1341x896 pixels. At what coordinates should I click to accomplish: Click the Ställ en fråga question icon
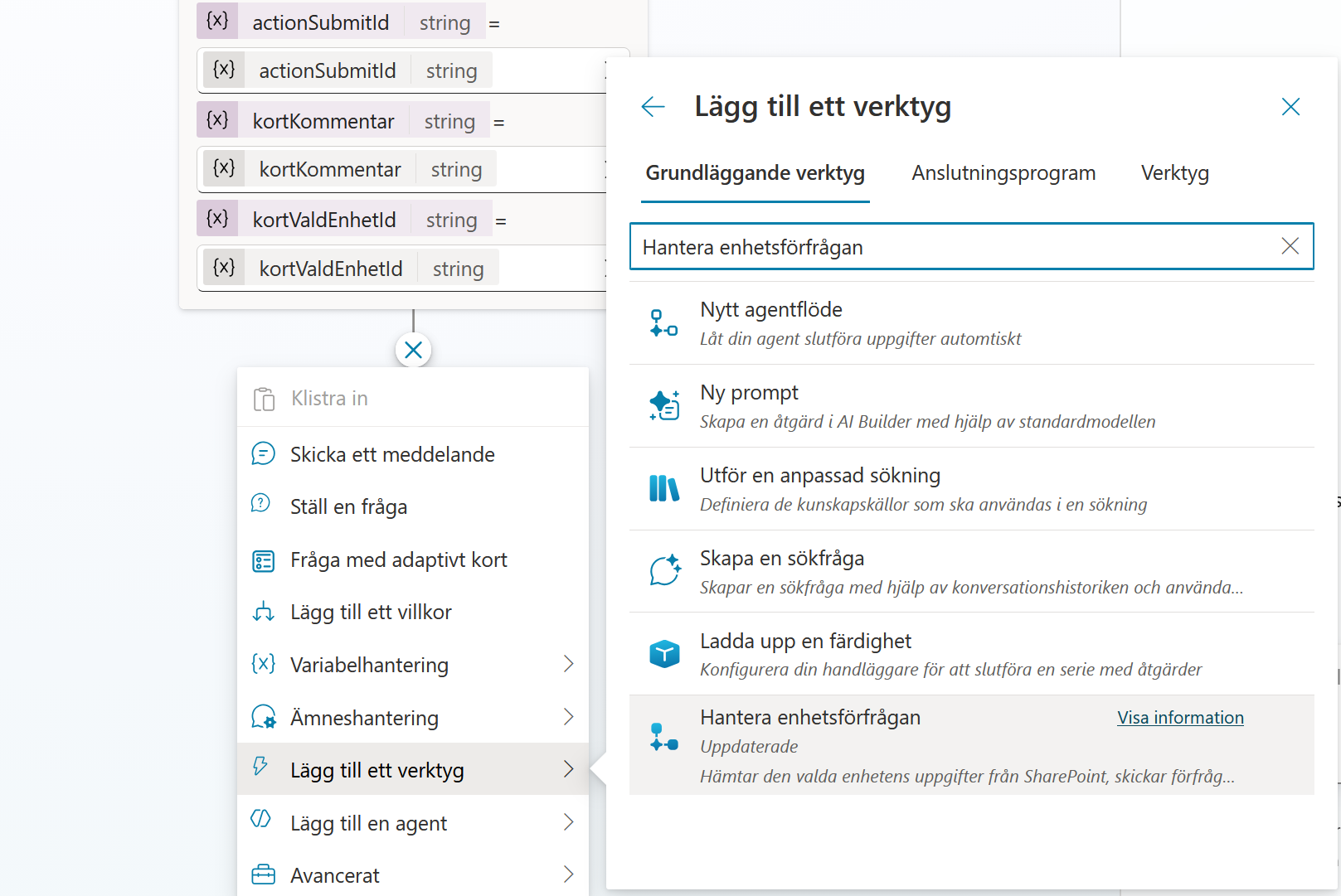click(x=260, y=503)
